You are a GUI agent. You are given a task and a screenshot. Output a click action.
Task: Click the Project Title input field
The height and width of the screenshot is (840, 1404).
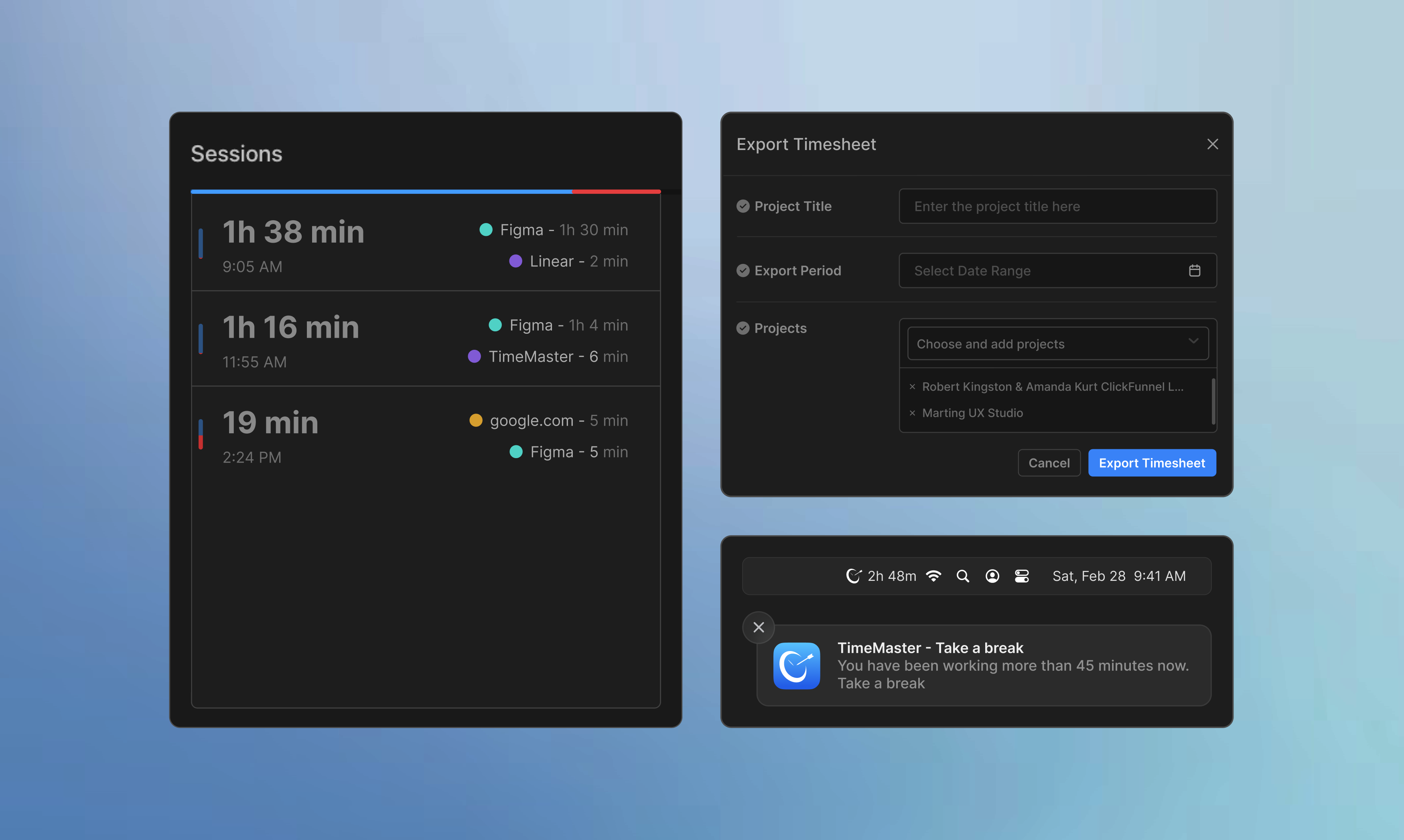1057,206
